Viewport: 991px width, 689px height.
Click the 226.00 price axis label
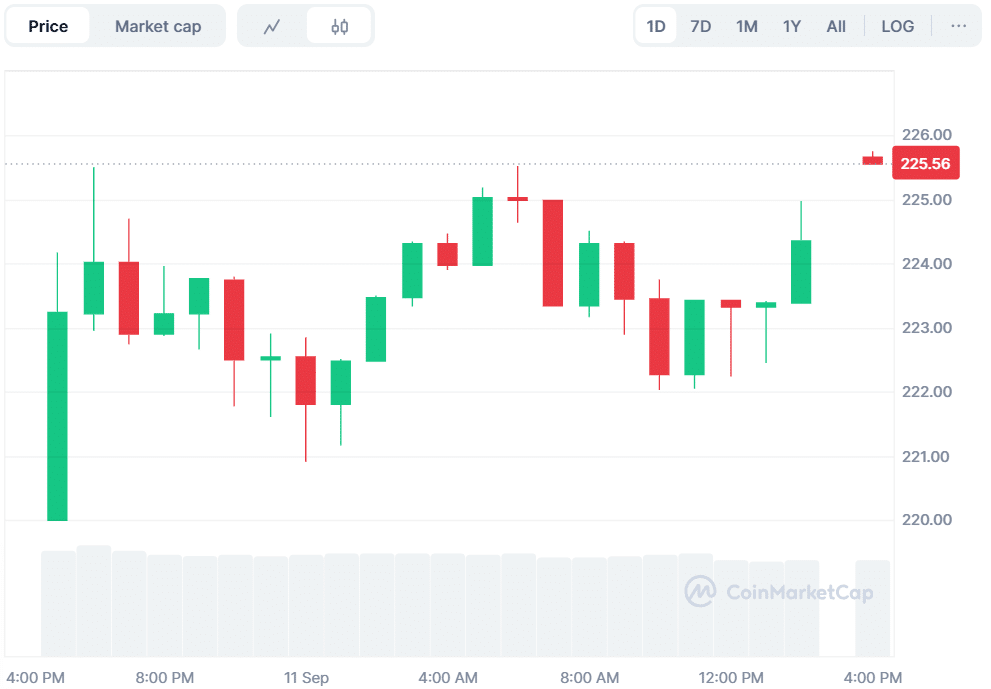tap(926, 135)
